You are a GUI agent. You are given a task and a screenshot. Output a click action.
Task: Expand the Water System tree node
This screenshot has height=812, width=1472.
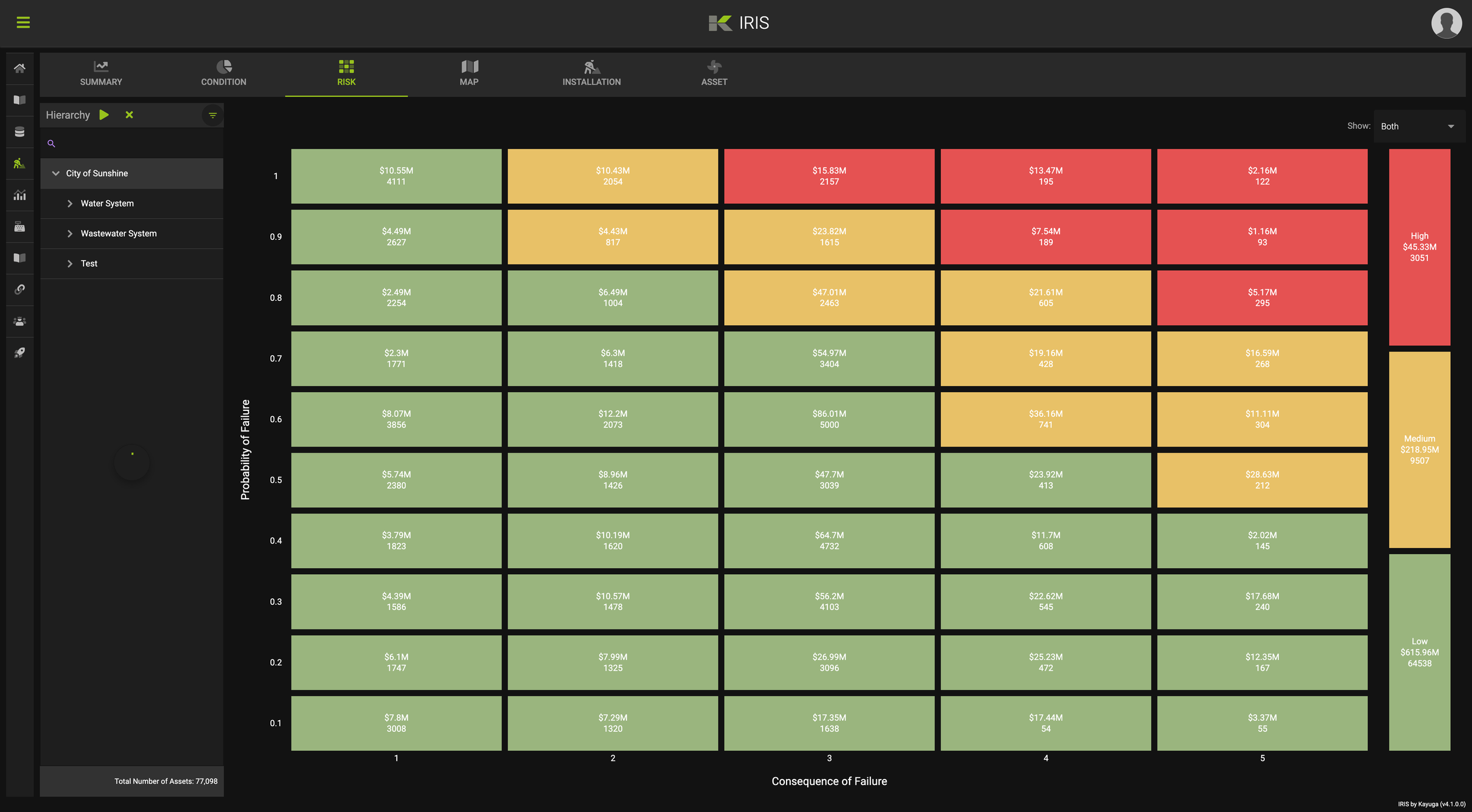click(70, 203)
